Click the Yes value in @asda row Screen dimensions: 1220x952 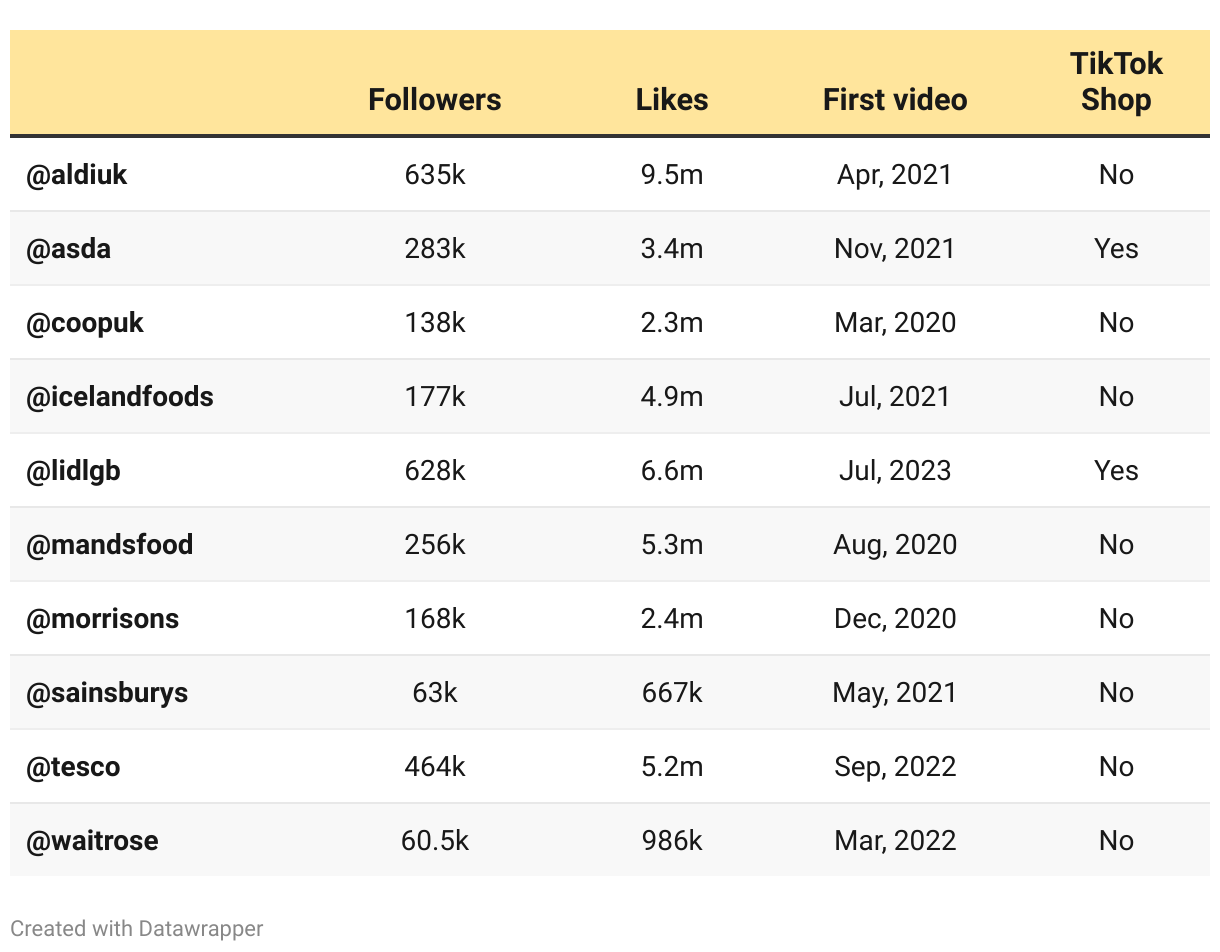tap(1116, 249)
